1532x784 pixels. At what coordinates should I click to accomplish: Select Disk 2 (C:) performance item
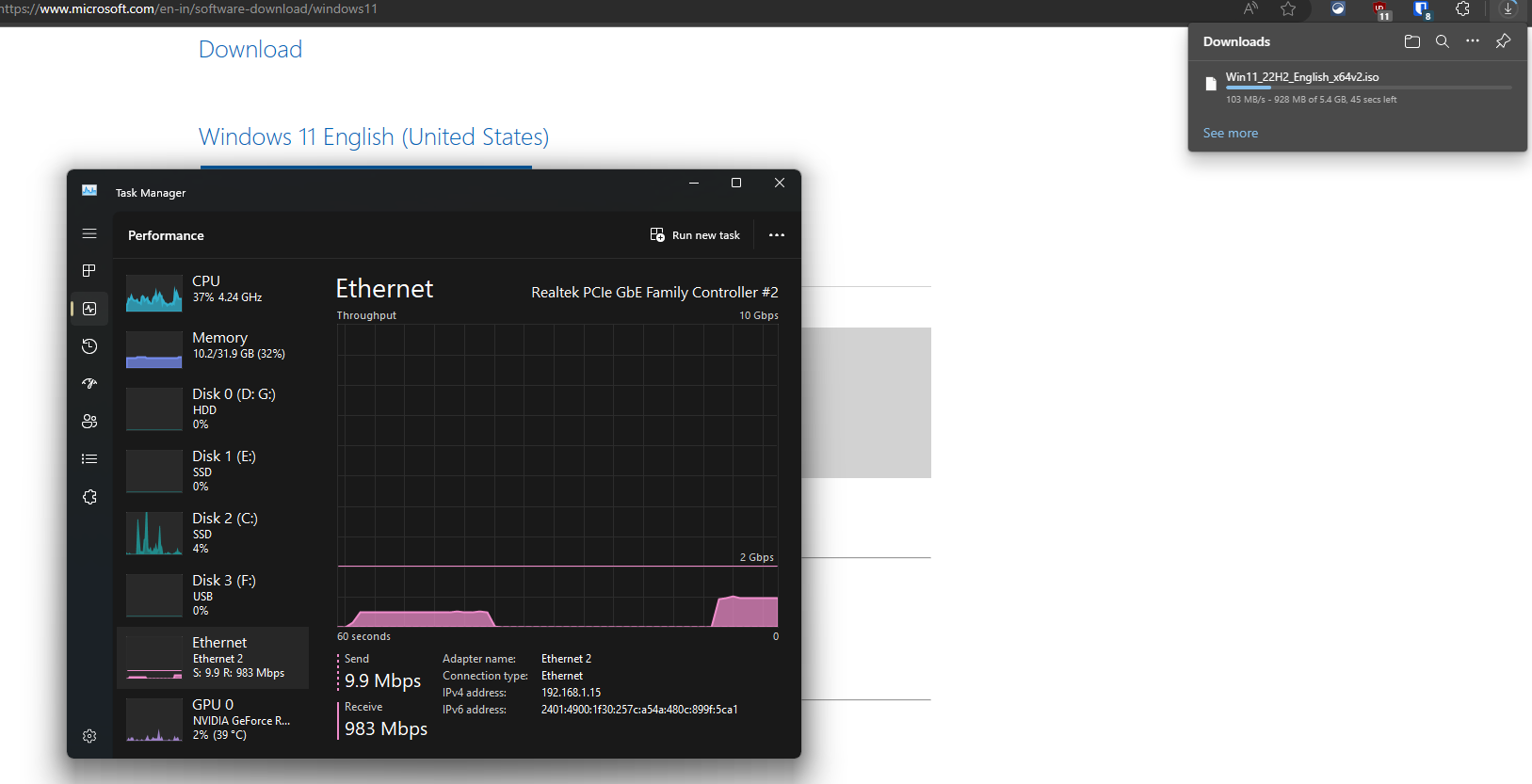(213, 533)
